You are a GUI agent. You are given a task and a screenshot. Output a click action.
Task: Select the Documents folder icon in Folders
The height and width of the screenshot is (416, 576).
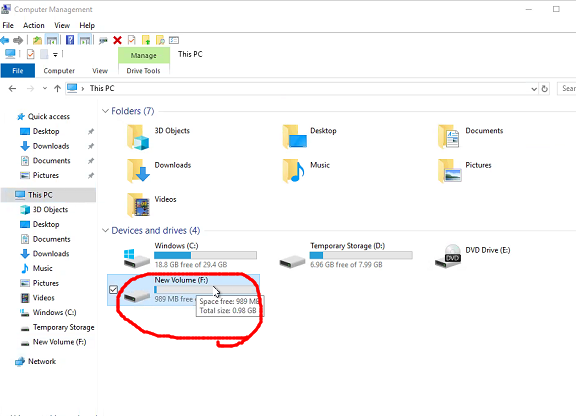pos(449,136)
